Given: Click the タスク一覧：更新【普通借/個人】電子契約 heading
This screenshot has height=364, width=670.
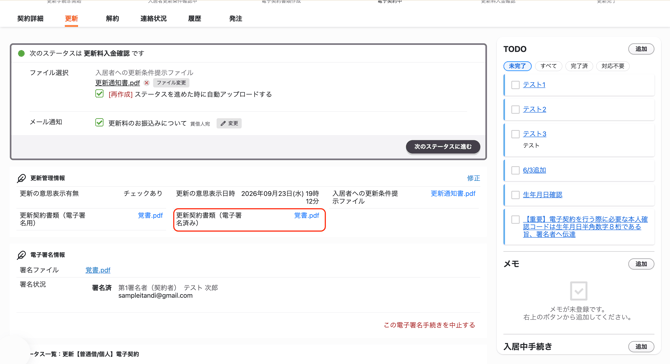Looking at the screenshot, I should coord(85,354).
